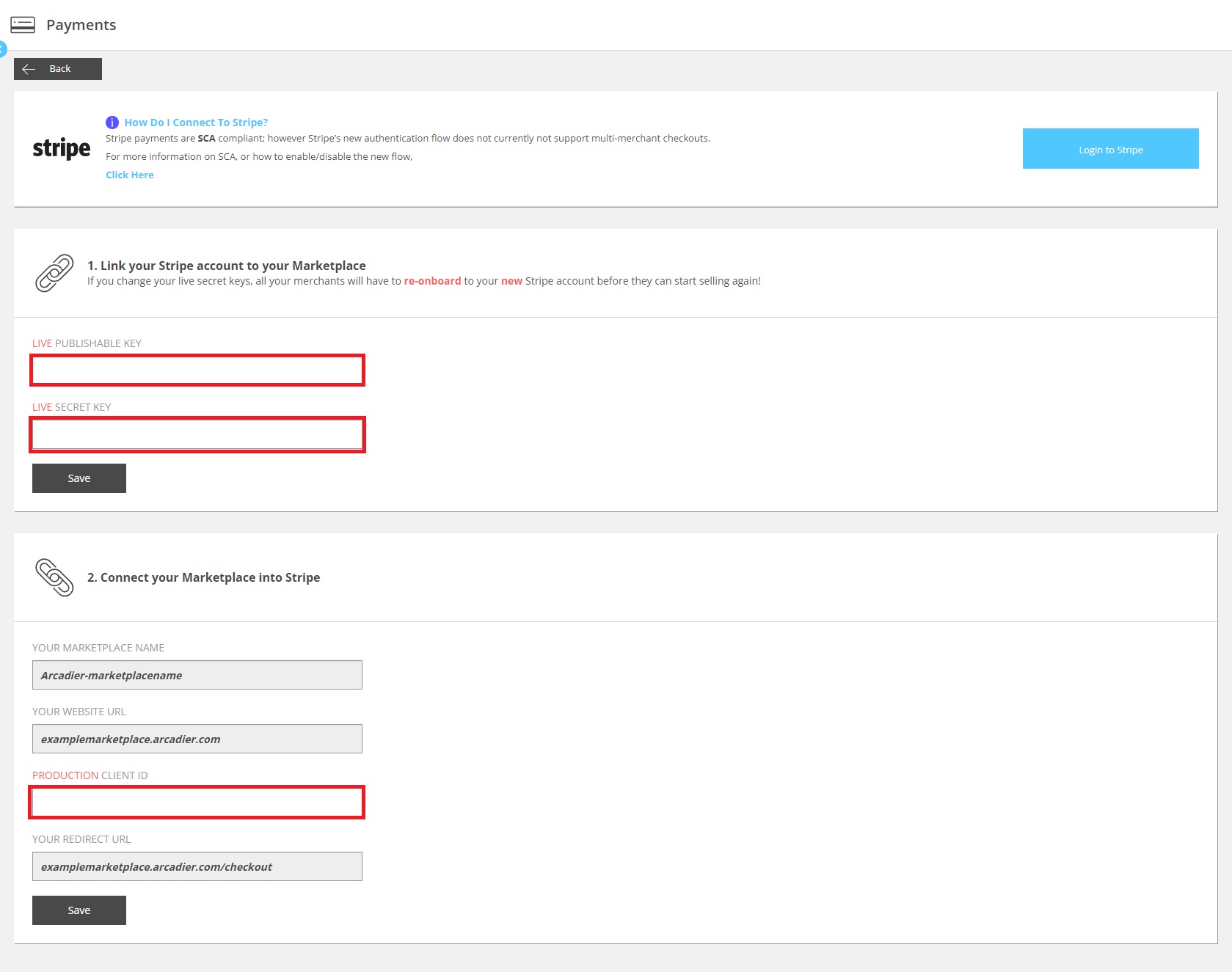Focus the Live Publishable Key field
Viewport: 1232px width, 972px height.
click(x=197, y=370)
